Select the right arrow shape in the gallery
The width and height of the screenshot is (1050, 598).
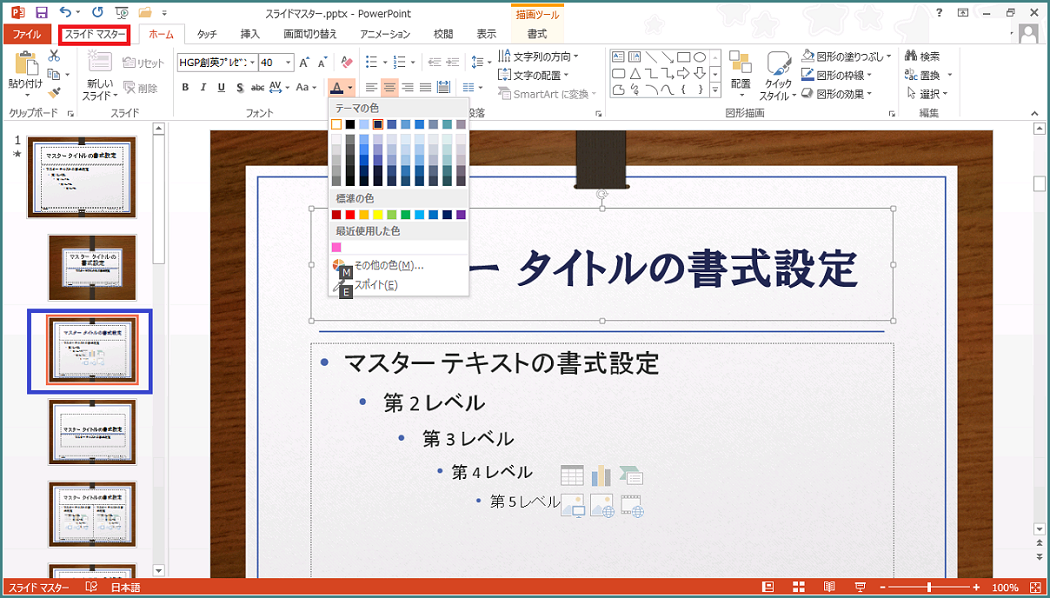click(683, 73)
